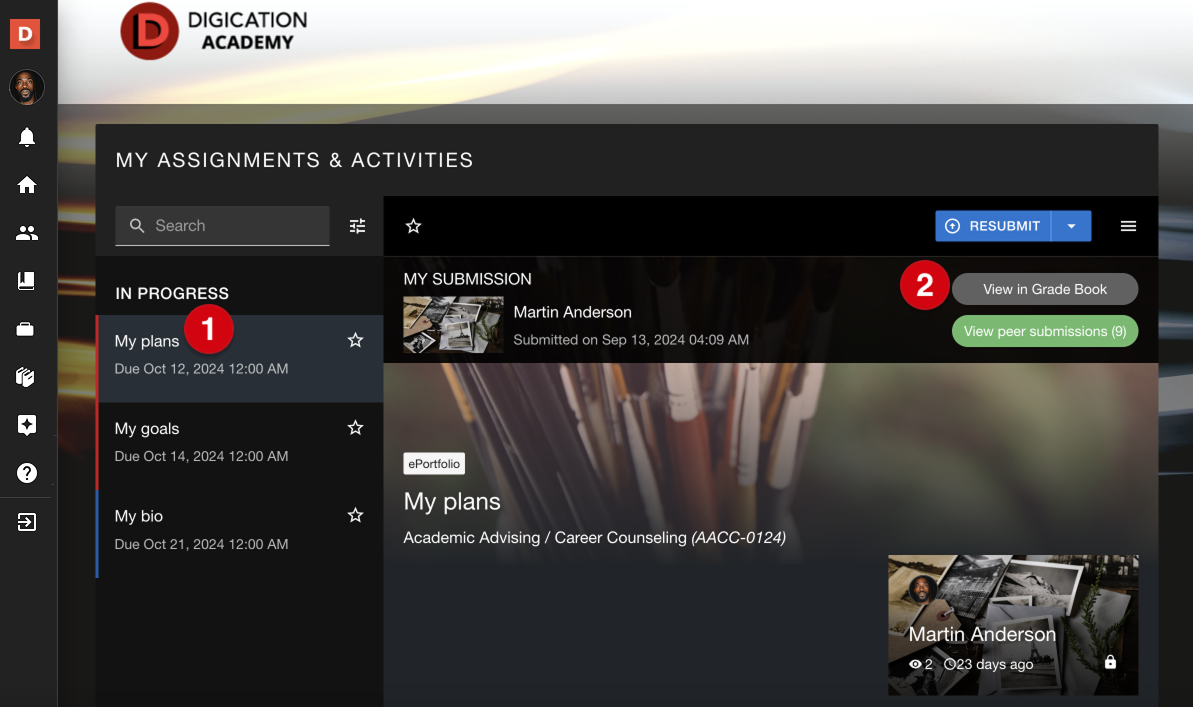Screen dimensions: 1193x707
Task: Open the hamburger menu next to Resubmit
Action: (1128, 226)
